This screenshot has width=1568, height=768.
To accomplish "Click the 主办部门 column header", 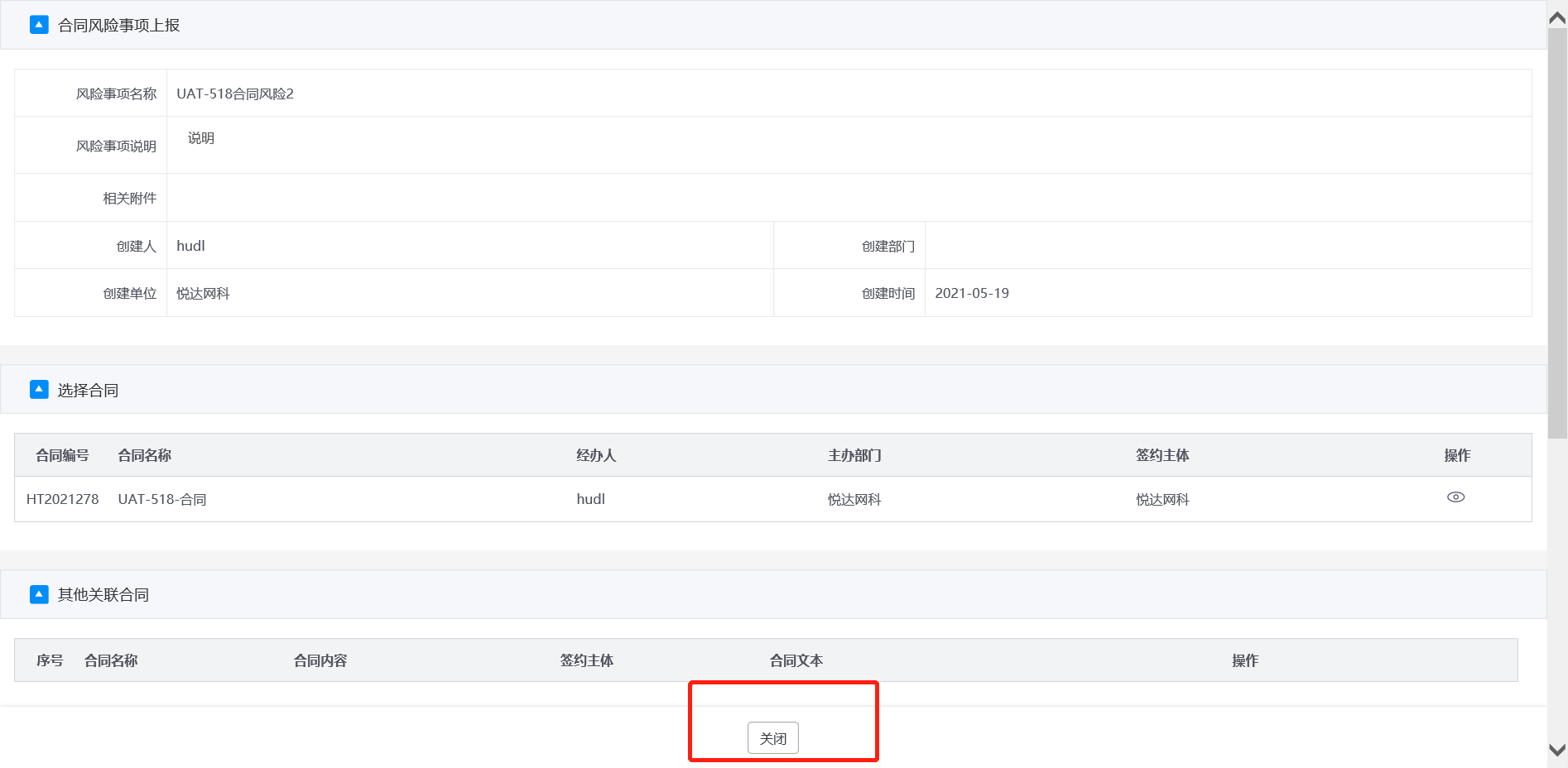I will click(854, 455).
